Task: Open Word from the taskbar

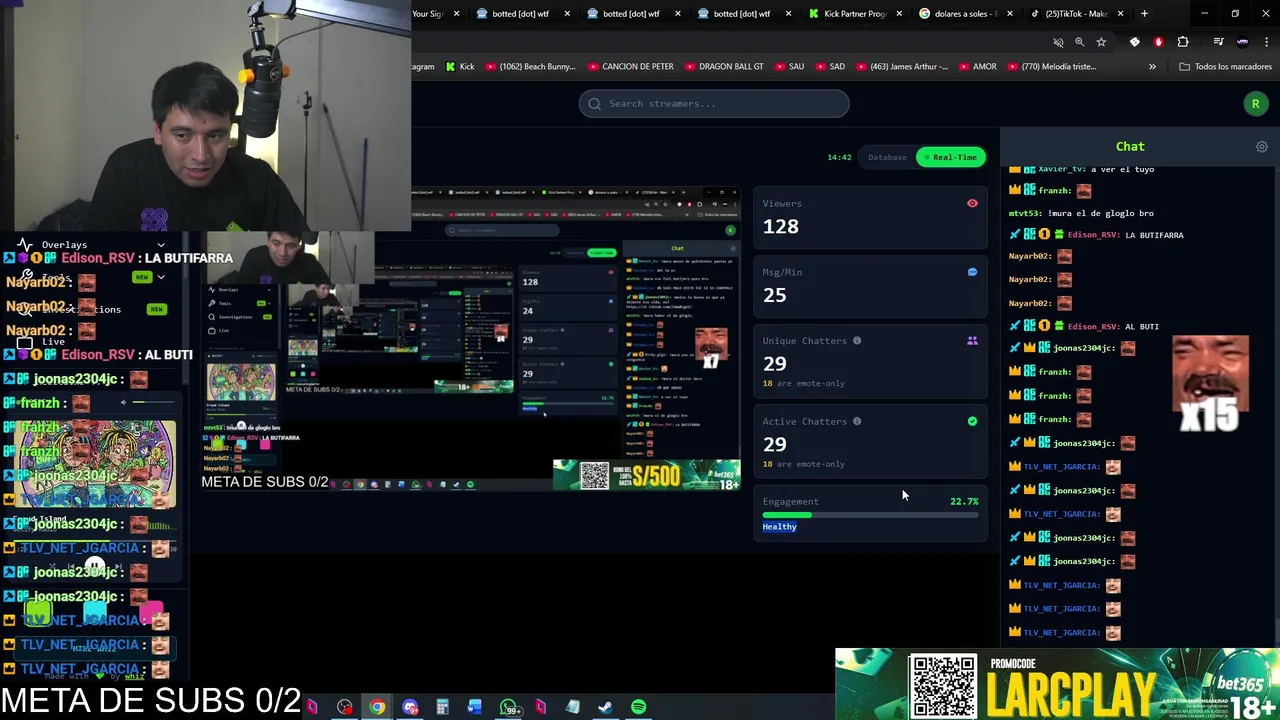Action: tap(475, 708)
